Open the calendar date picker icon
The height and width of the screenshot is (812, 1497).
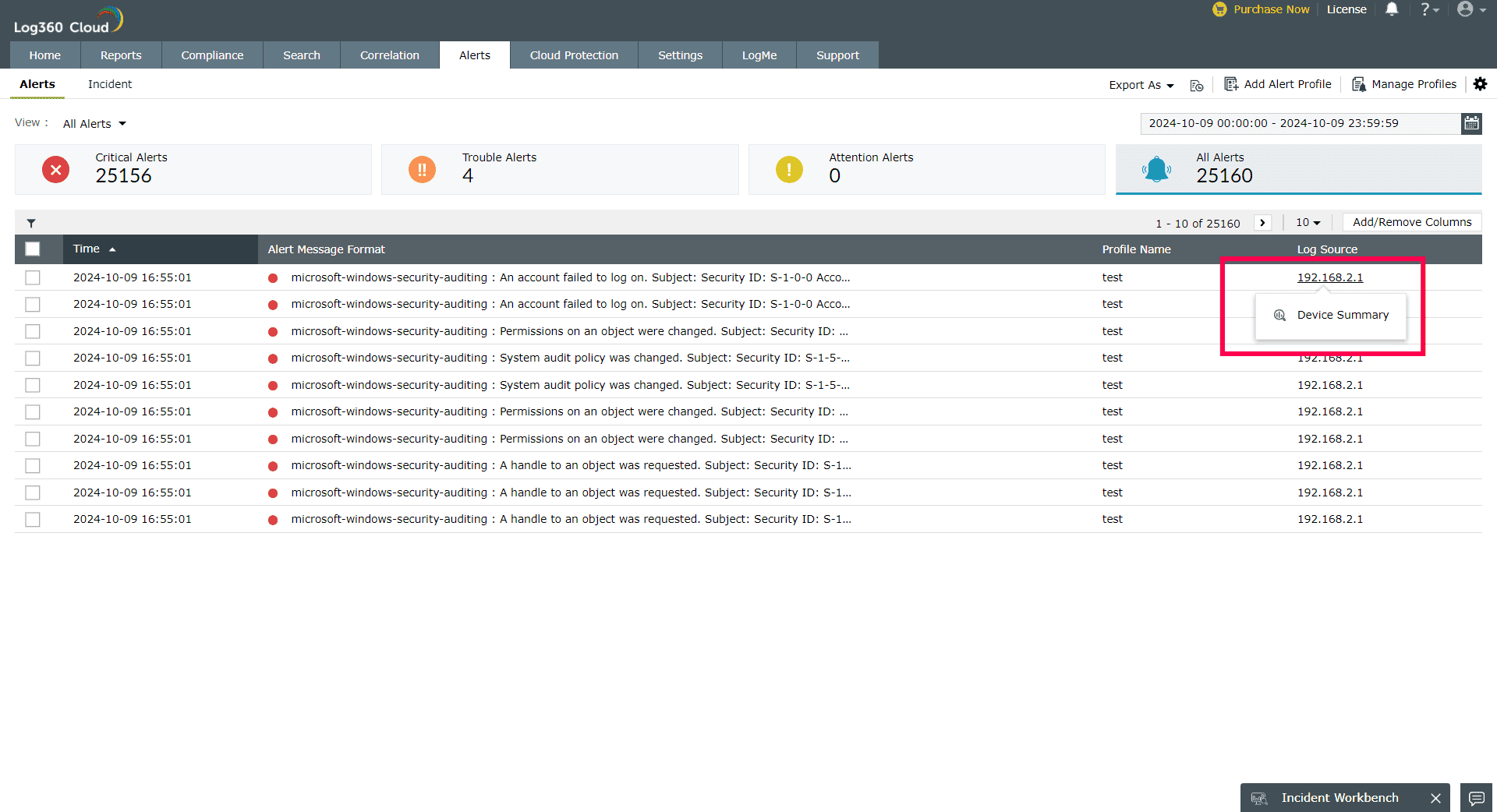click(x=1471, y=123)
